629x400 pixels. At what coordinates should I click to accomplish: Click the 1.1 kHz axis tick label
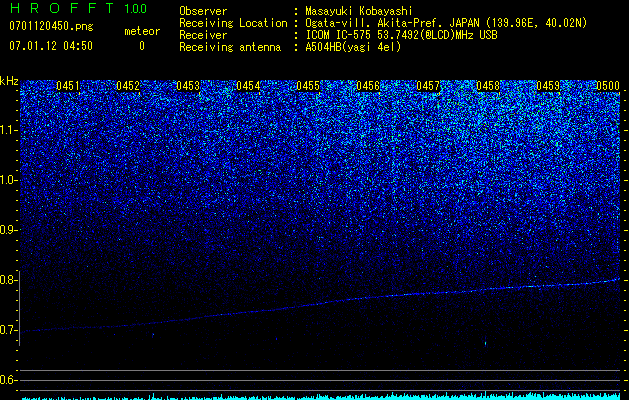[8, 130]
